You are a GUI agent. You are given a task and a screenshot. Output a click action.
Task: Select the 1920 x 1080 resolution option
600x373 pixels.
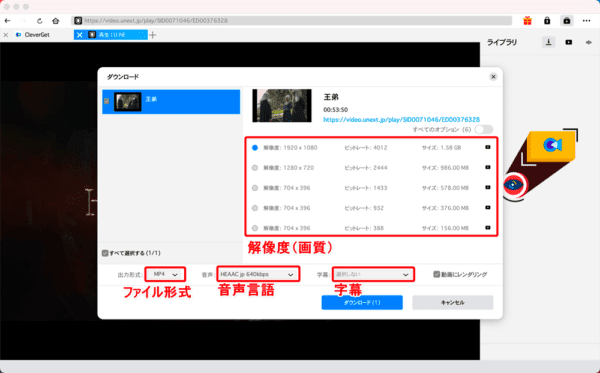[x=255, y=148]
